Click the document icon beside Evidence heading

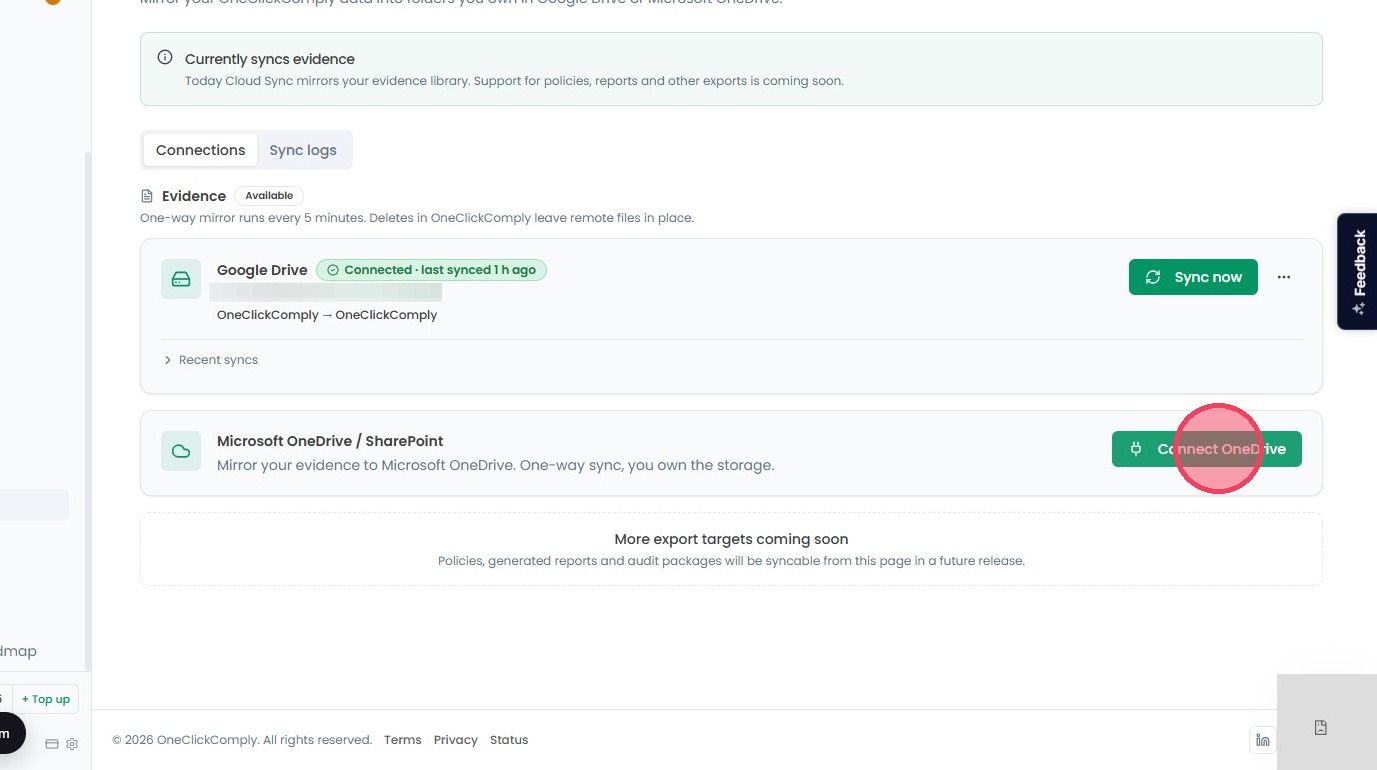point(147,196)
